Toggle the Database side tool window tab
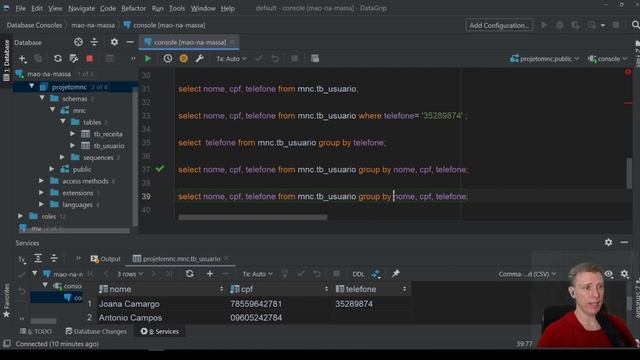Screen dimensions: 640x360 pyautogui.click(x=7, y=60)
